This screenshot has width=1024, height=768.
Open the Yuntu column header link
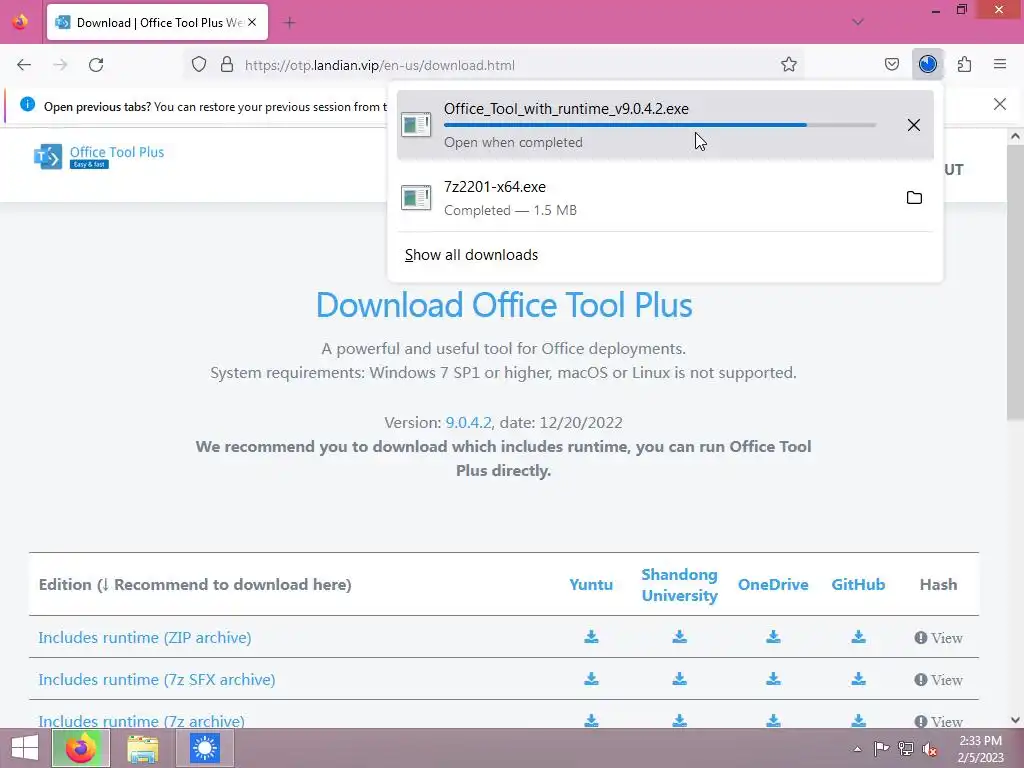pos(591,584)
